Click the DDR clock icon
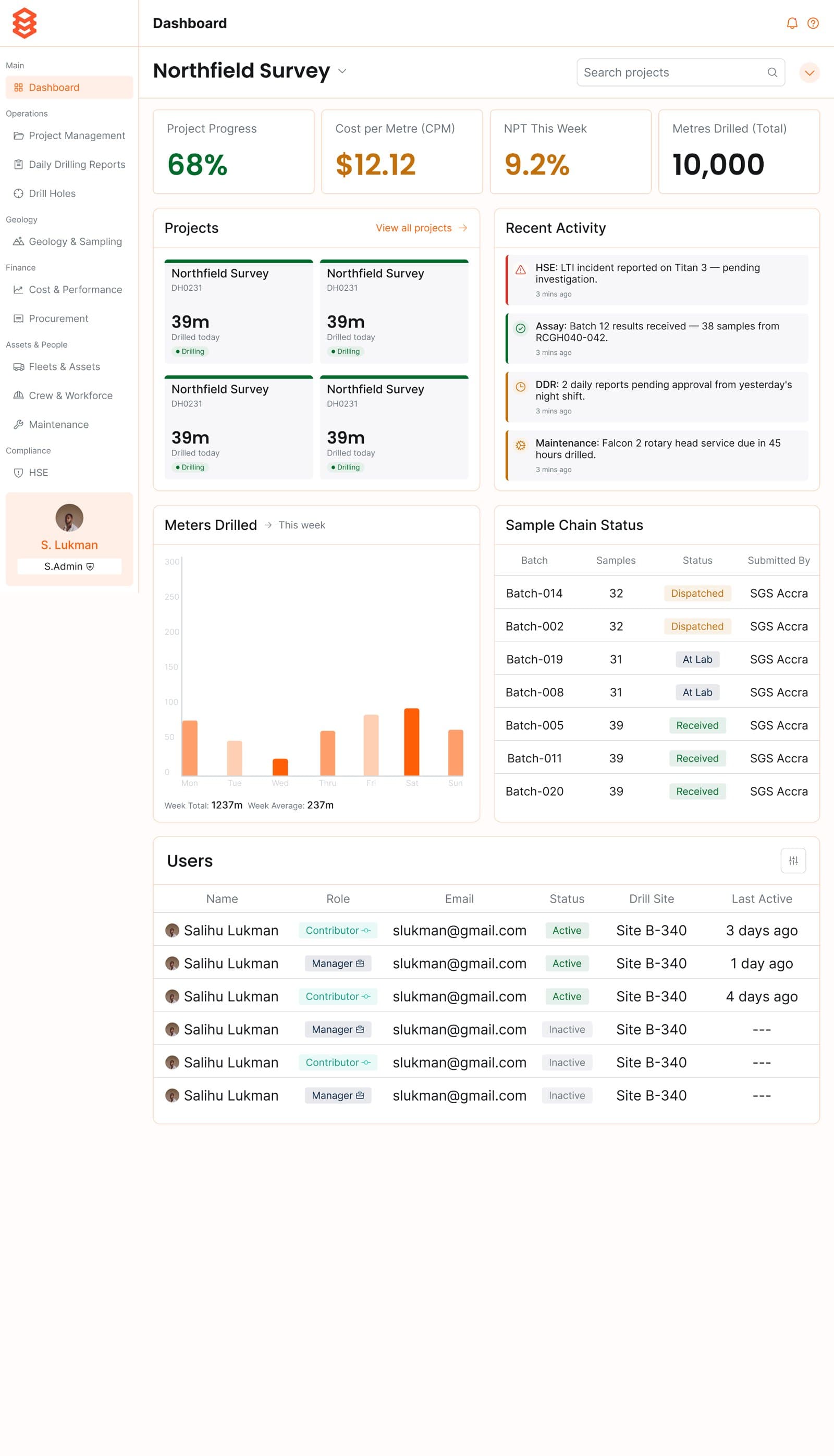 click(x=521, y=387)
